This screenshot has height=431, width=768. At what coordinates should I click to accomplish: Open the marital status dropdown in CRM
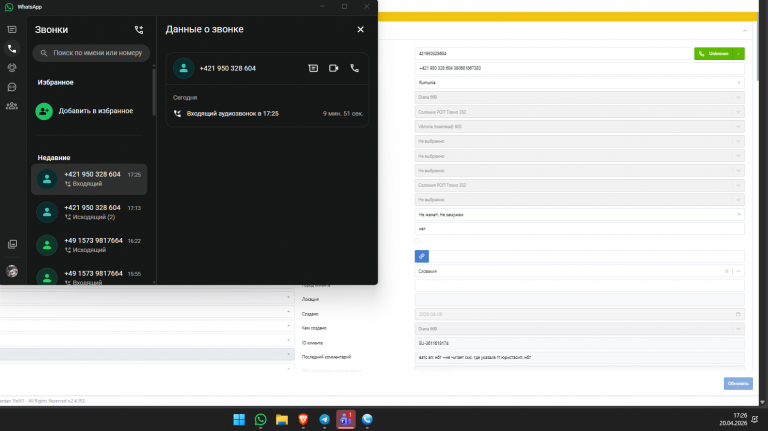[x=579, y=215]
